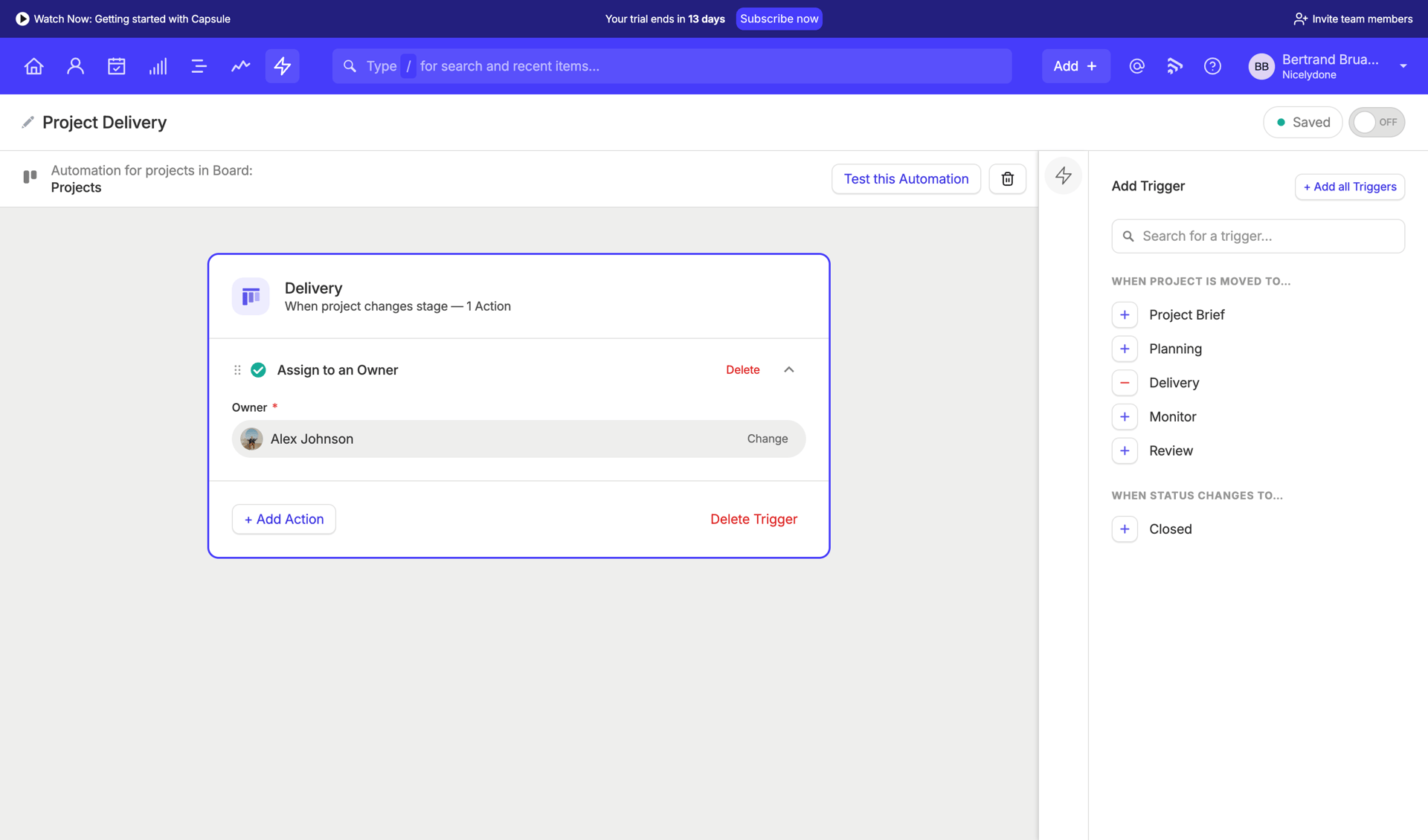Change the owner from Alex Johnson
This screenshot has height=840, width=1428.
pos(767,439)
